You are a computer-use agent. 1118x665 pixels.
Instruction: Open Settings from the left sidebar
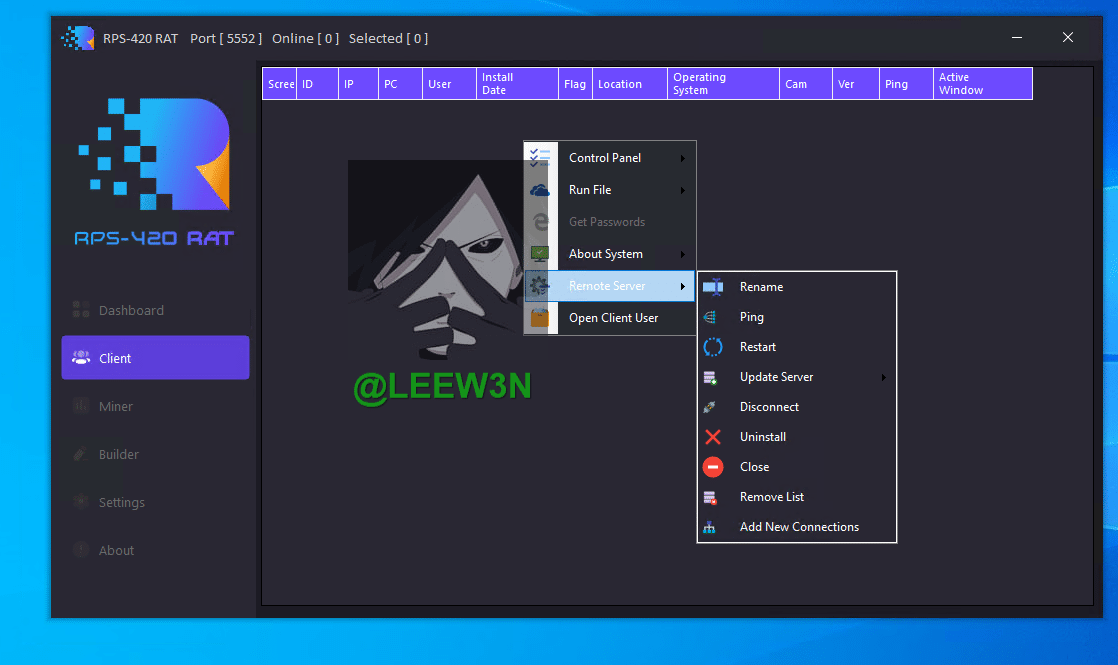(x=122, y=502)
